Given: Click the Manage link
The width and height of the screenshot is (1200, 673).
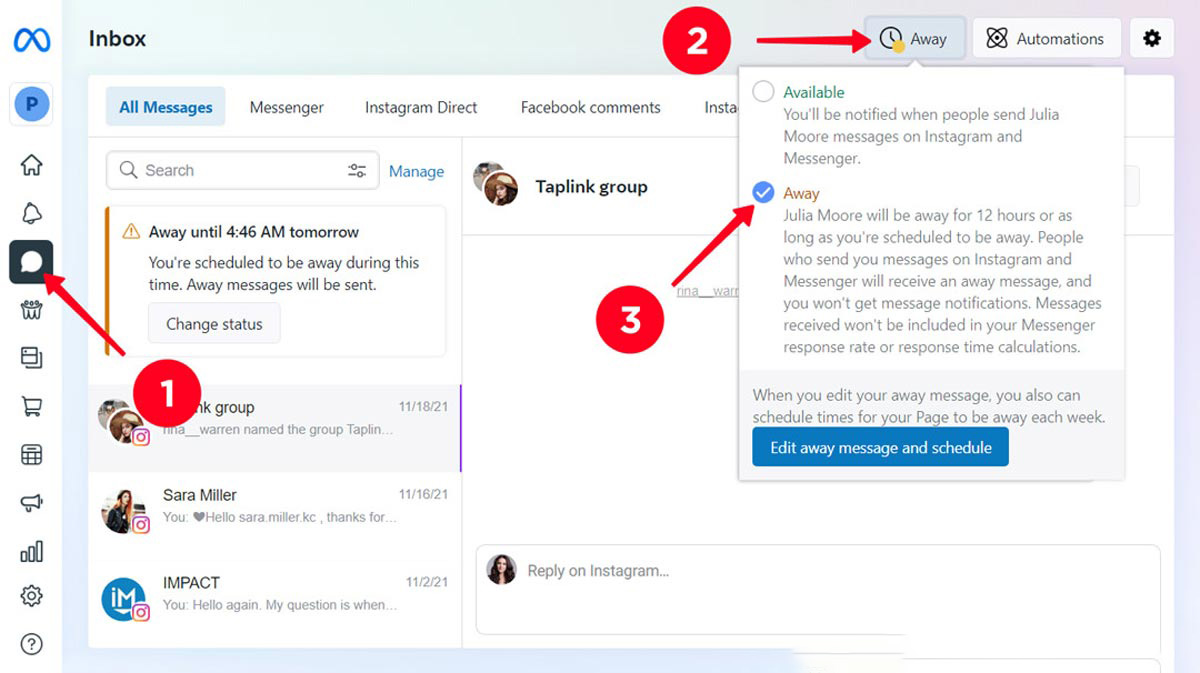Looking at the screenshot, I should click(416, 171).
